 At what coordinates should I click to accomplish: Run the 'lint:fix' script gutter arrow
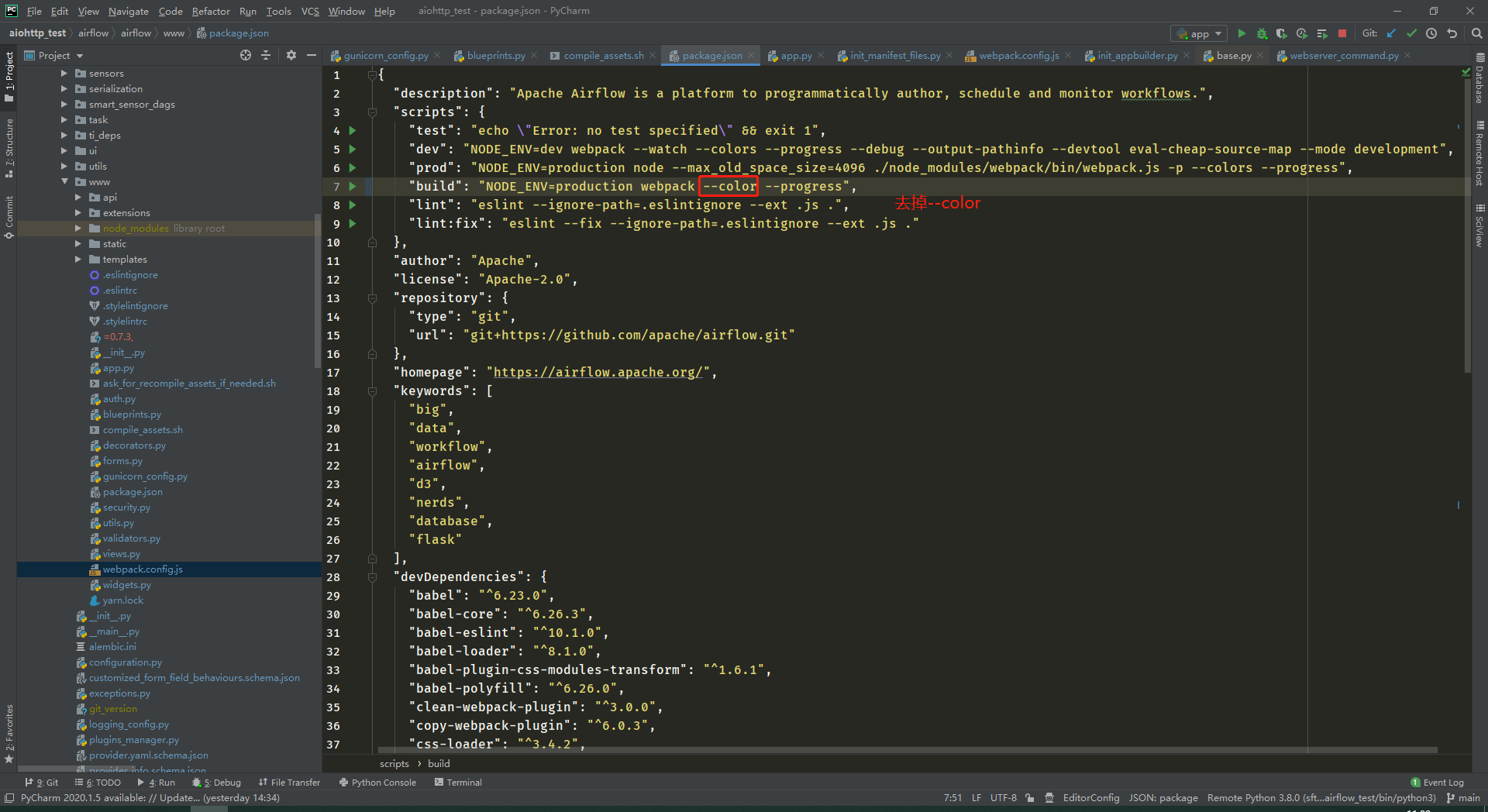pos(353,223)
